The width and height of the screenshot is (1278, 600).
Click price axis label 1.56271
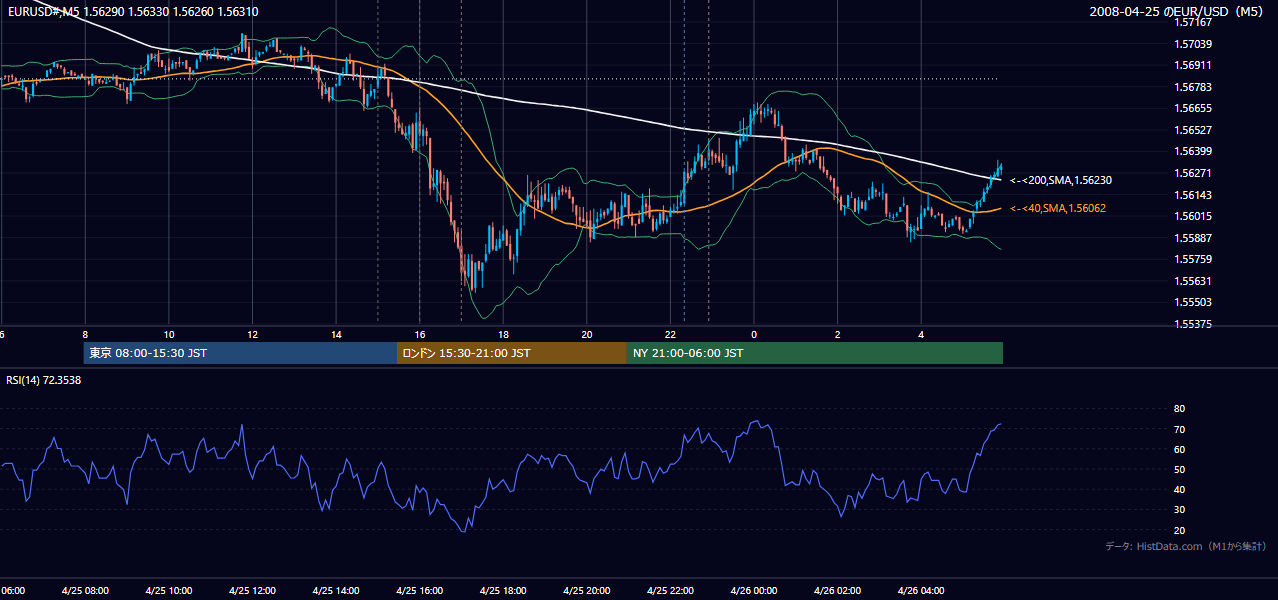click(1193, 173)
